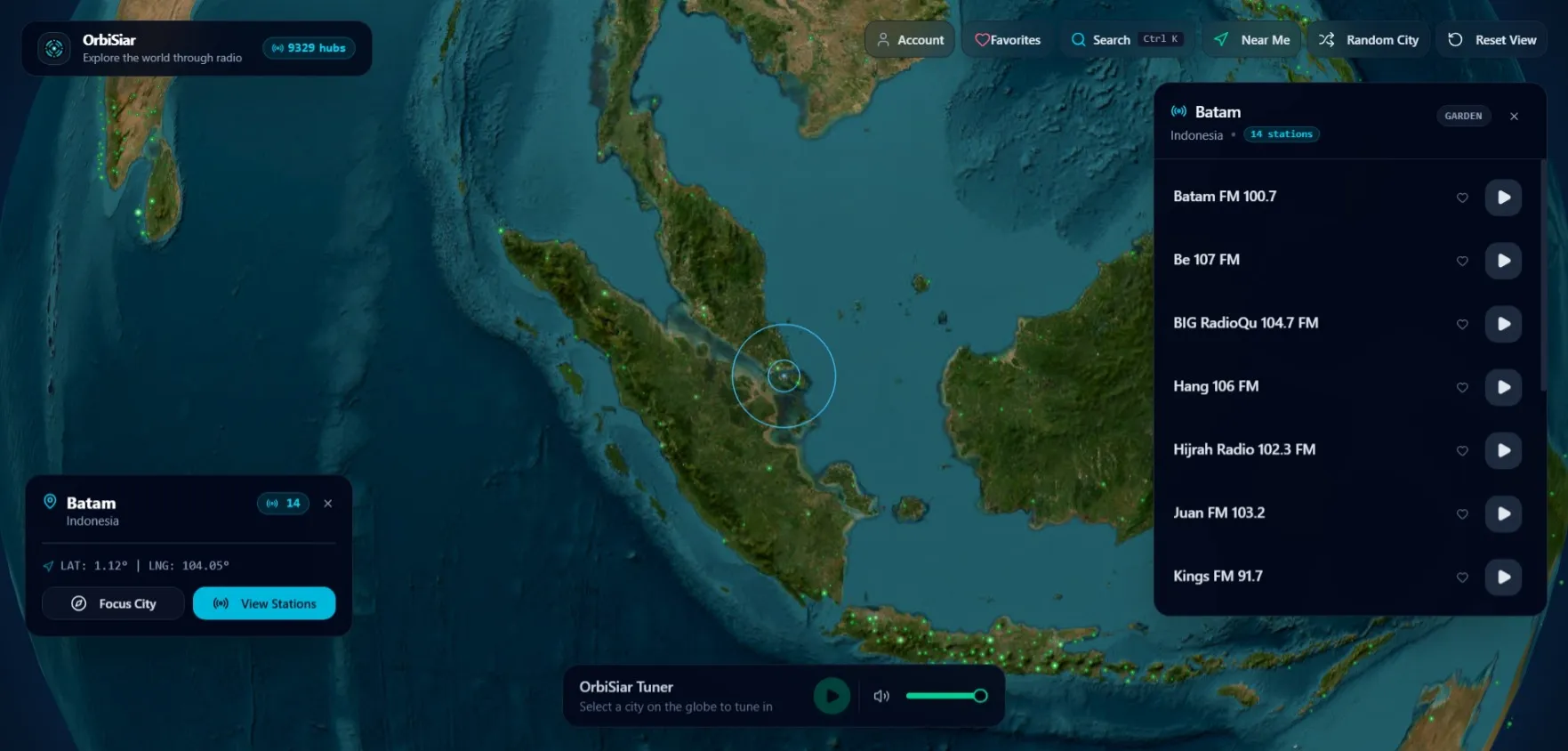Click the Batam marker on the globe

pyautogui.click(x=784, y=375)
